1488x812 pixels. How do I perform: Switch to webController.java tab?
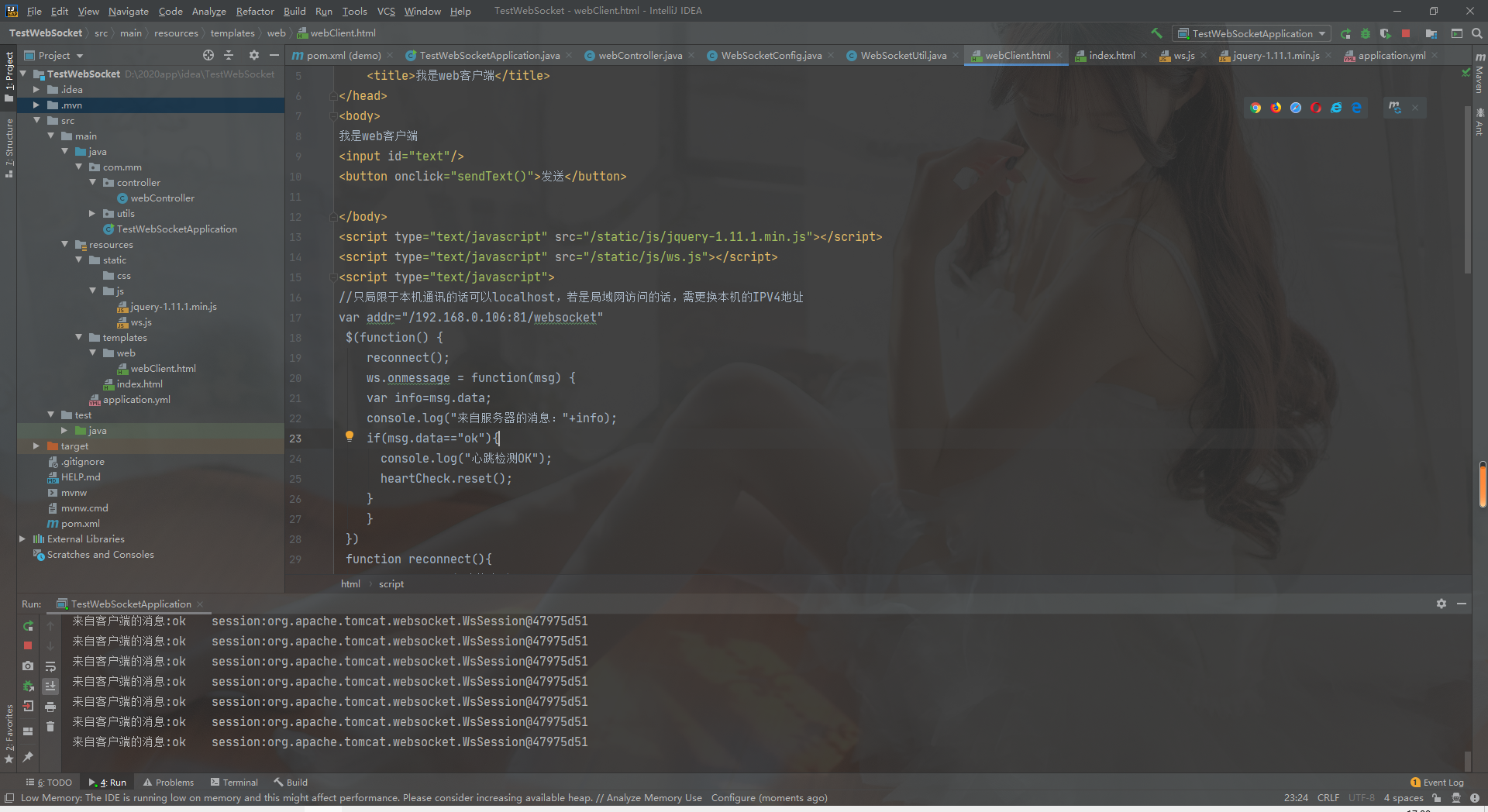[639, 55]
